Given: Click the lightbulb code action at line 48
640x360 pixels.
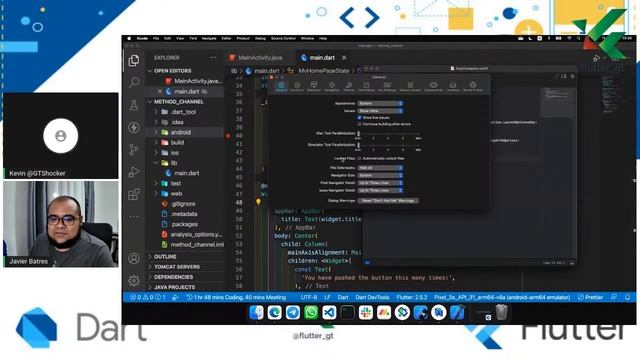Looking at the screenshot, I should (x=258, y=202).
